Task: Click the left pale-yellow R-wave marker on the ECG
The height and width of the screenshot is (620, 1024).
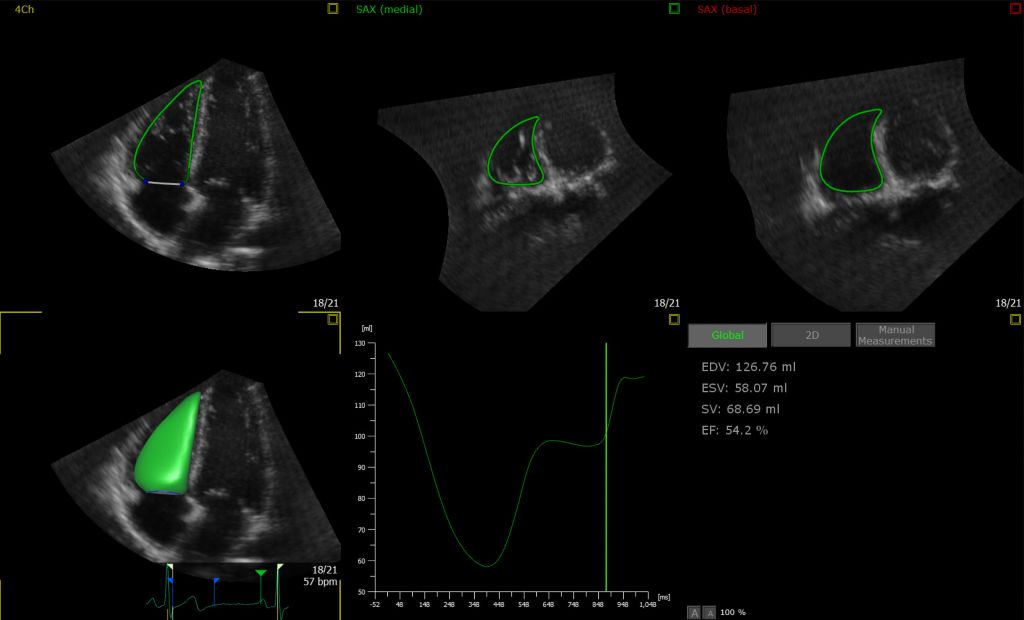Action: pyautogui.click(x=170, y=568)
